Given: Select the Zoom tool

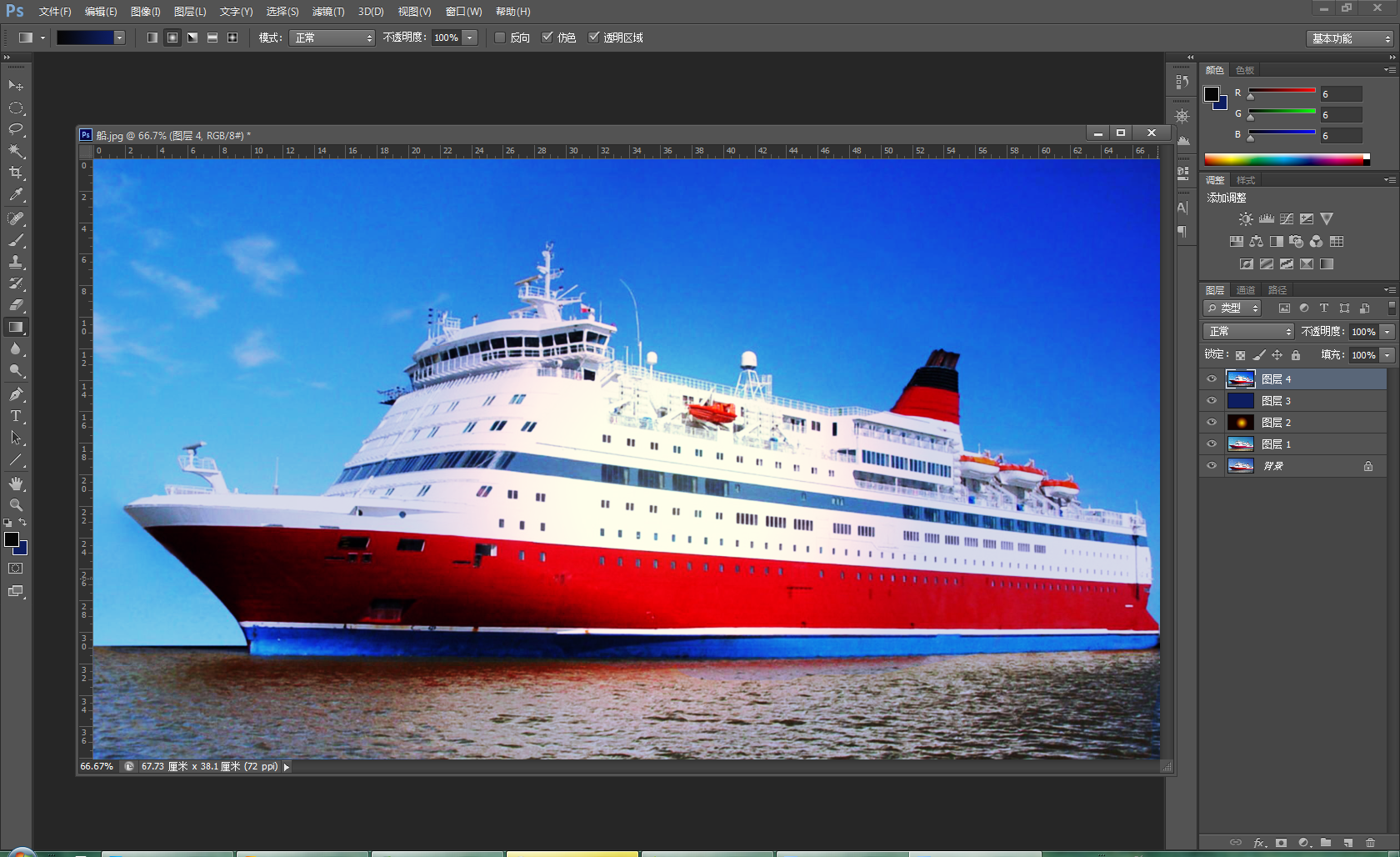Looking at the screenshot, I should (15, 504).
